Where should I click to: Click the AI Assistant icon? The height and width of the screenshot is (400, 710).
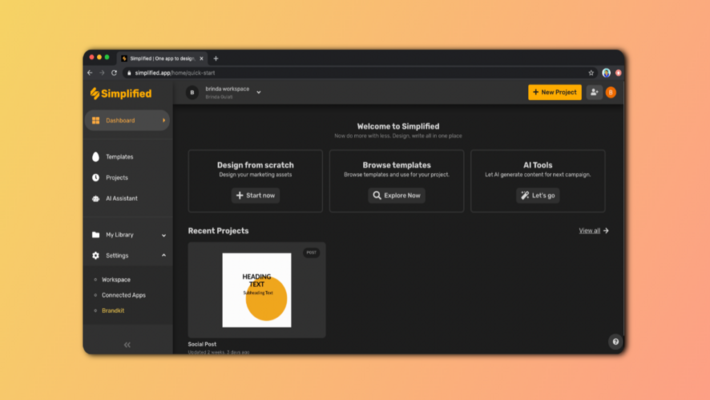pos(96,198)
